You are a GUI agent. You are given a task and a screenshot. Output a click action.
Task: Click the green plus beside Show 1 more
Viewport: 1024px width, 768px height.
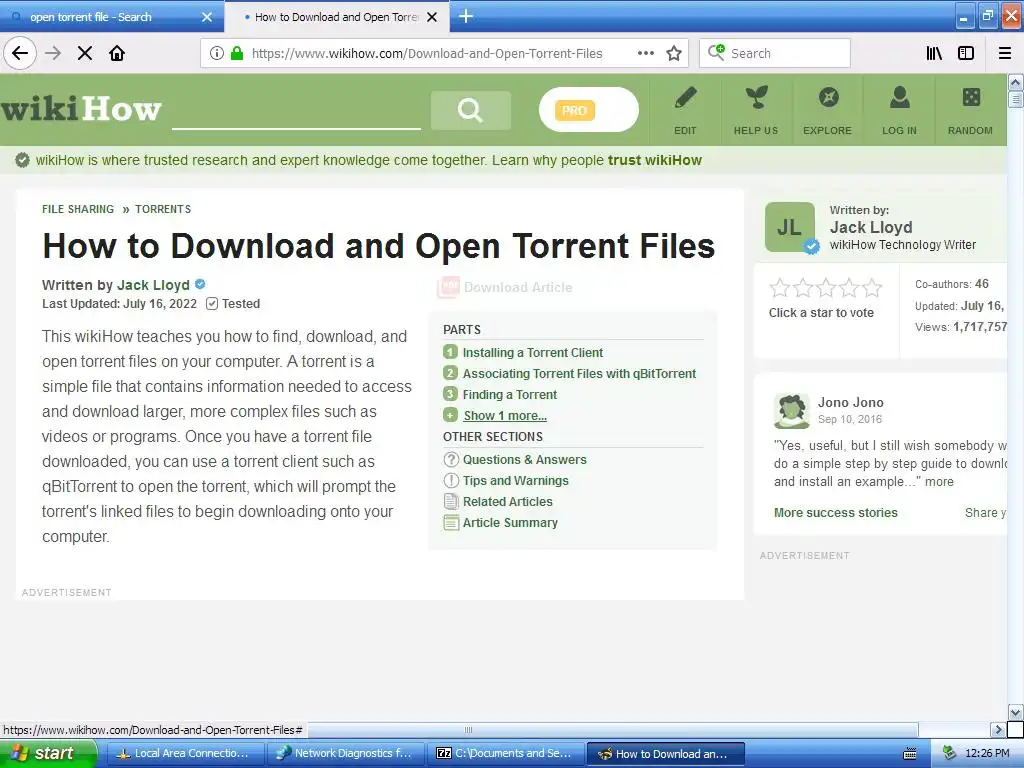[451, 415]
